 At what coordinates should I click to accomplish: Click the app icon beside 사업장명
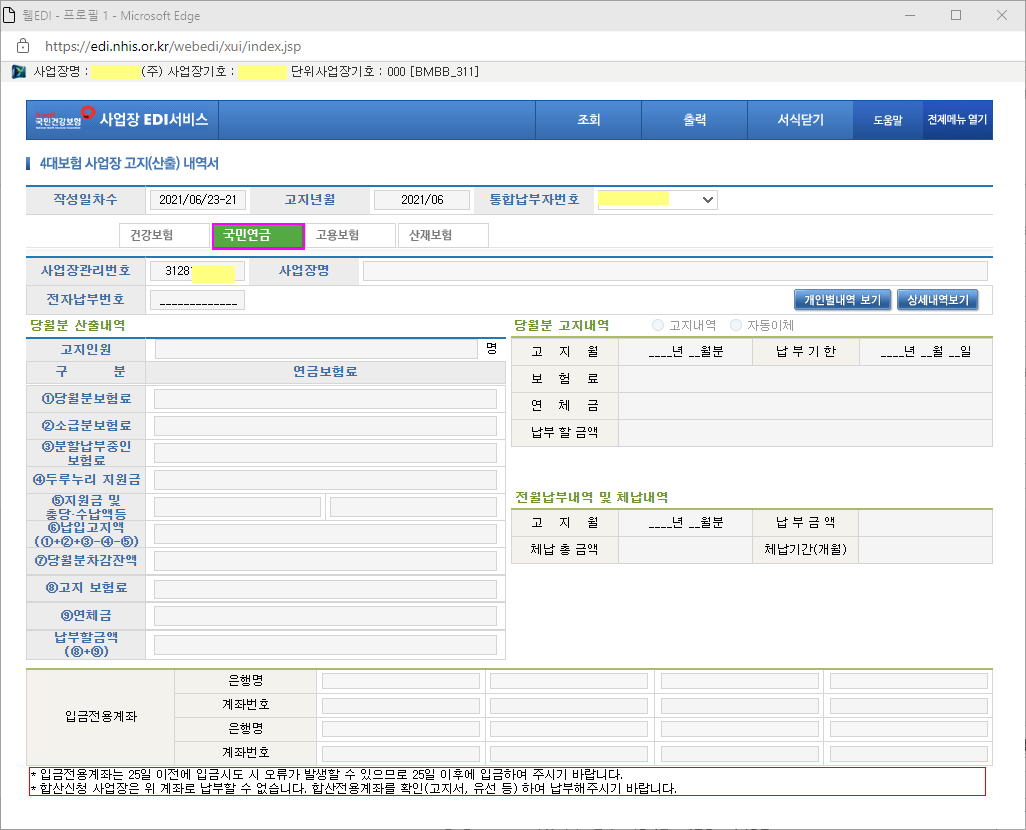pos(19,71)
